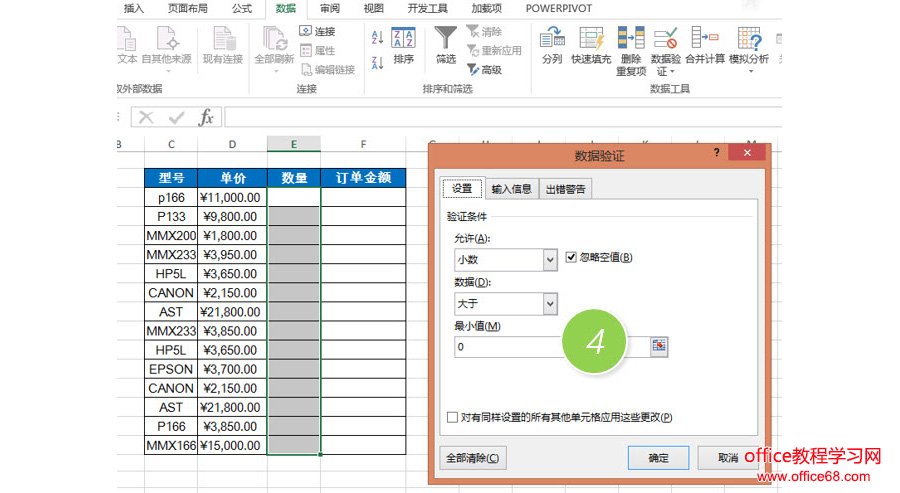The width and height of the screenshot is (900, 493).
Task: Click the Flash Fill (快速填充) icon
Action: [x=591, y=39]
